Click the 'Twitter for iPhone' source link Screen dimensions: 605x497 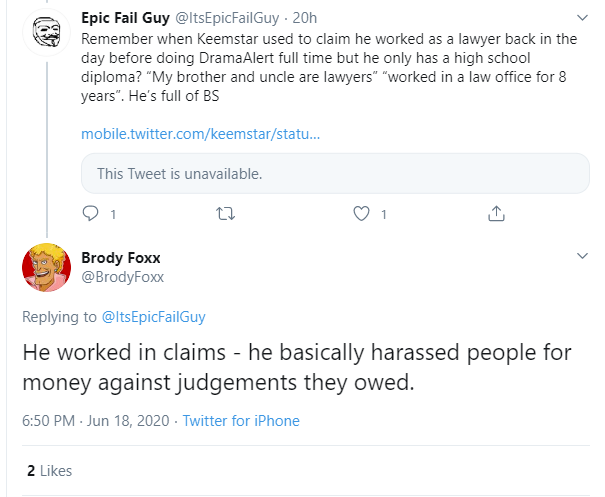pyautogui.click(x=241, y=421)
